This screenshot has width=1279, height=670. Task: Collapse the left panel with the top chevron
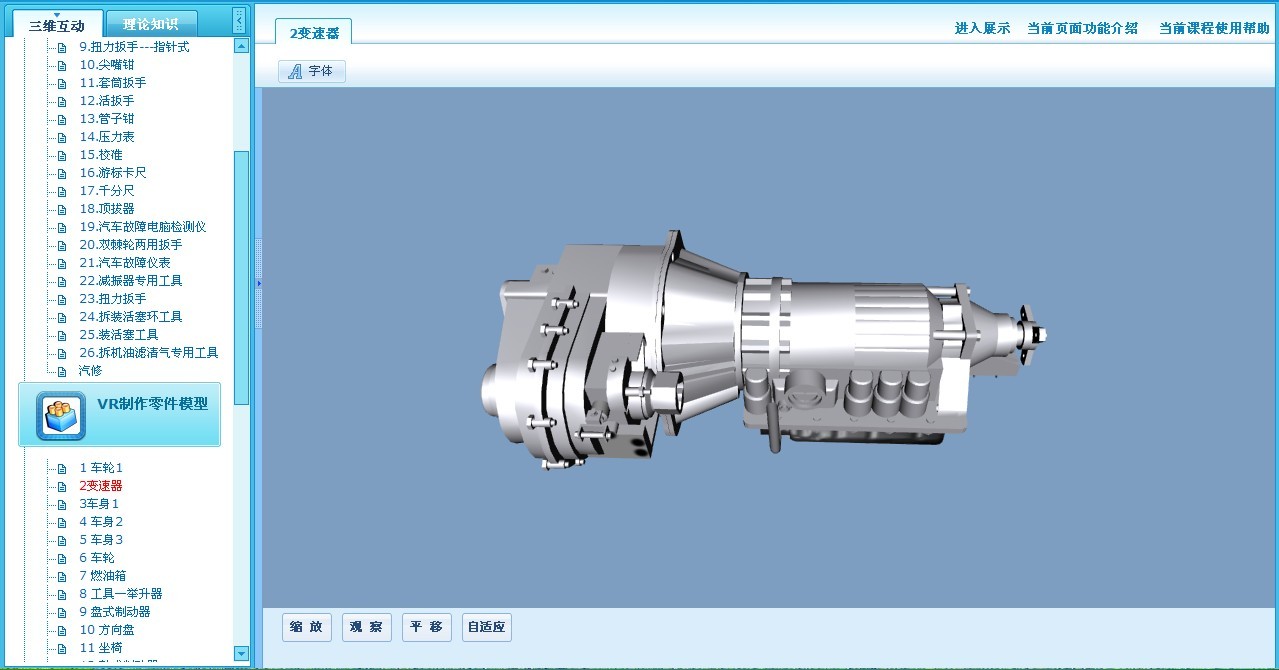pyautogui.click(x=238, y=20)
